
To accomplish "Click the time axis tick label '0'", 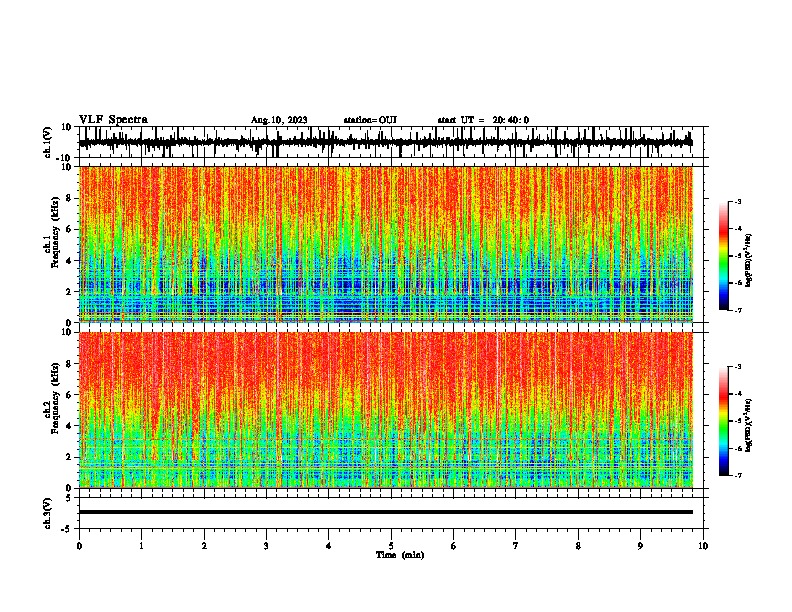I will [x=79, y=546].
